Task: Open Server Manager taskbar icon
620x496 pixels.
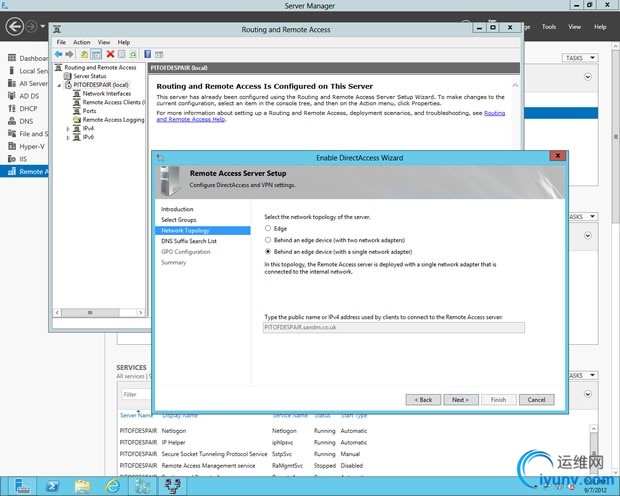Action: 22,486
